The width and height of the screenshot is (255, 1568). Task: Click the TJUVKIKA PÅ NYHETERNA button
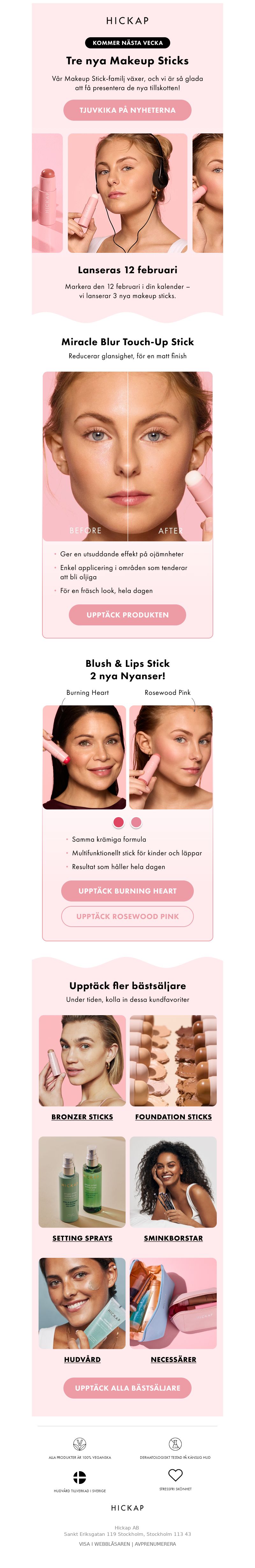click(x=128, y=110)
